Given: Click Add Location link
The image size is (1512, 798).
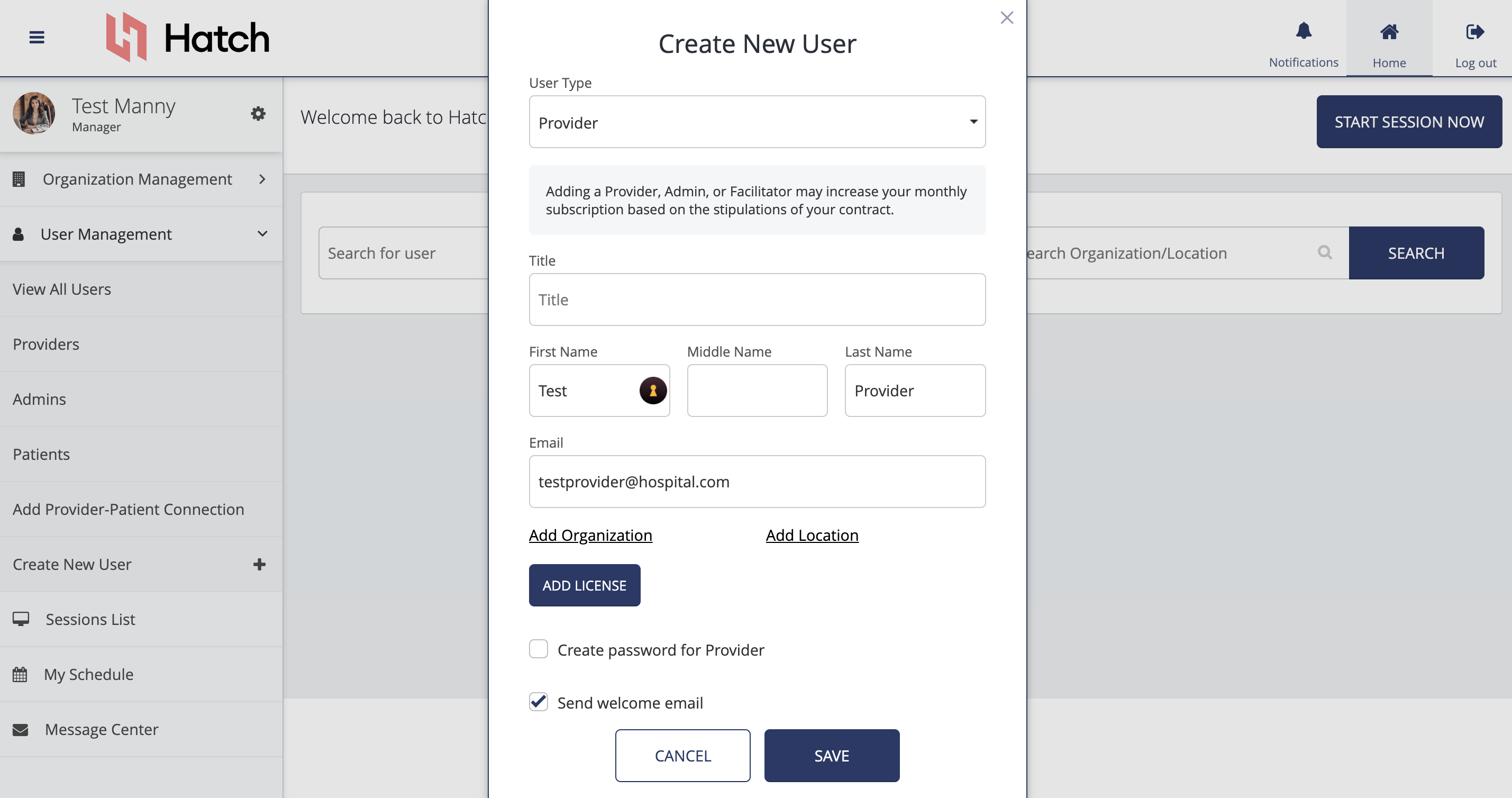Looking at the screenshot, I should [x=812, y=535].
